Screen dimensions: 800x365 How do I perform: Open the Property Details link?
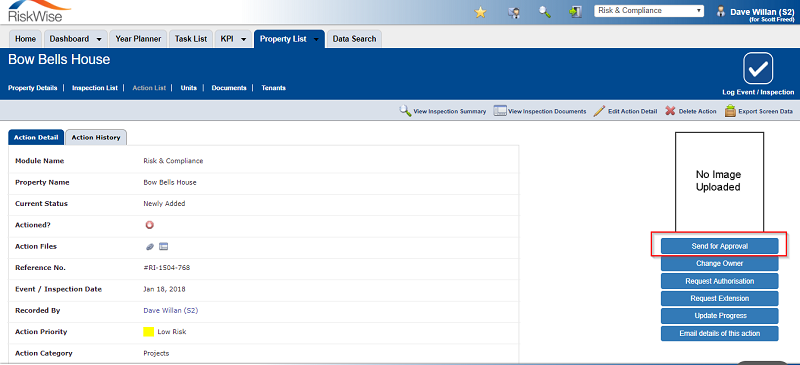[x=33, y=88]
